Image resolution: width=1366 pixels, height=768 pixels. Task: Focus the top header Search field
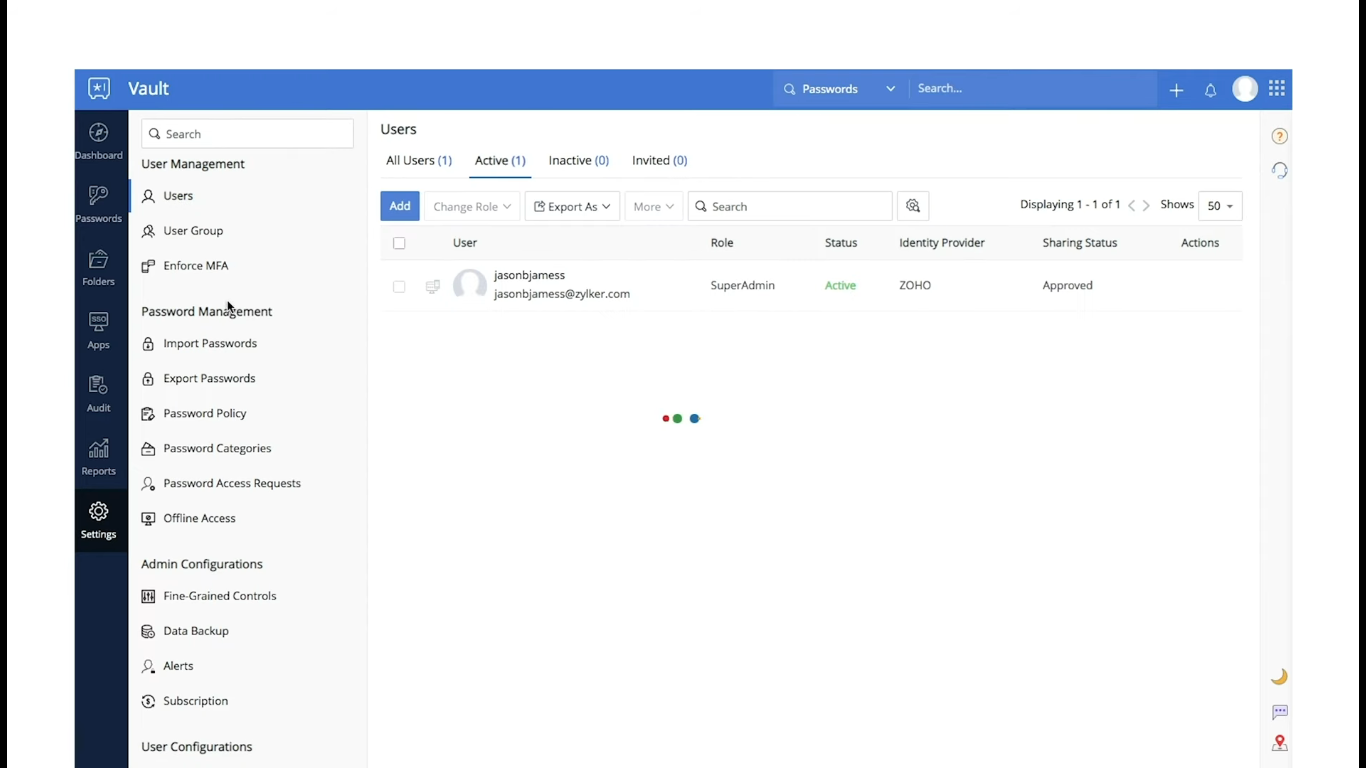pos(1032,89)
